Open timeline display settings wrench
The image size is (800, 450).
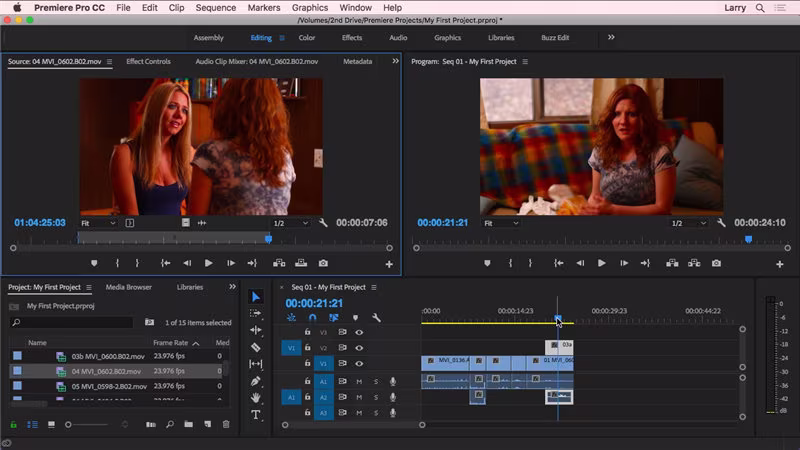[x=376, y=318]
